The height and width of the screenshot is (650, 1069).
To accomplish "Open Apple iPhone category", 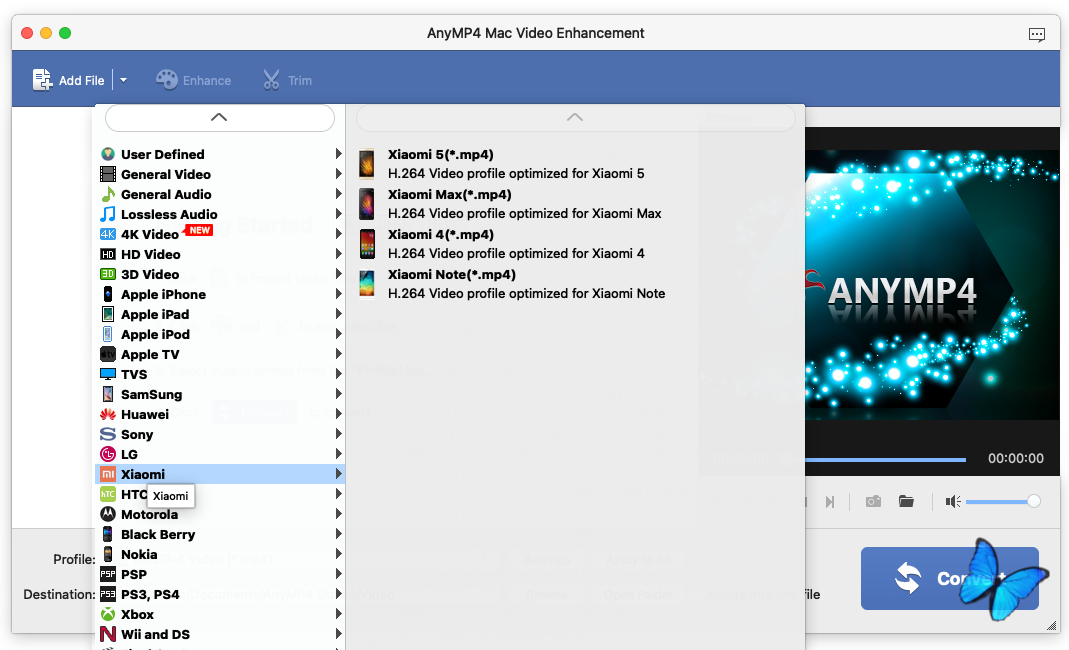I will [221, 295].
